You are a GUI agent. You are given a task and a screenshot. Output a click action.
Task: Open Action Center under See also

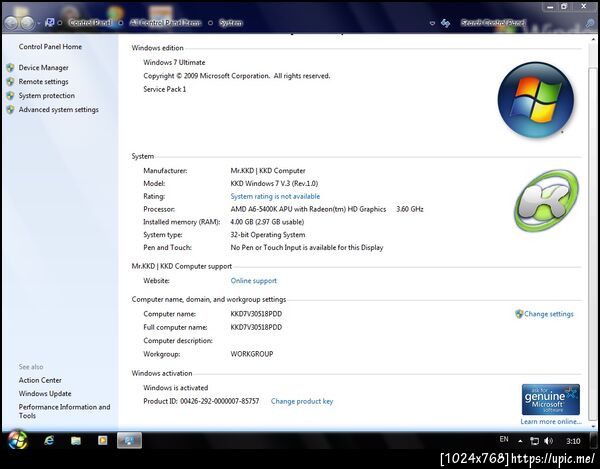(40, 380)
